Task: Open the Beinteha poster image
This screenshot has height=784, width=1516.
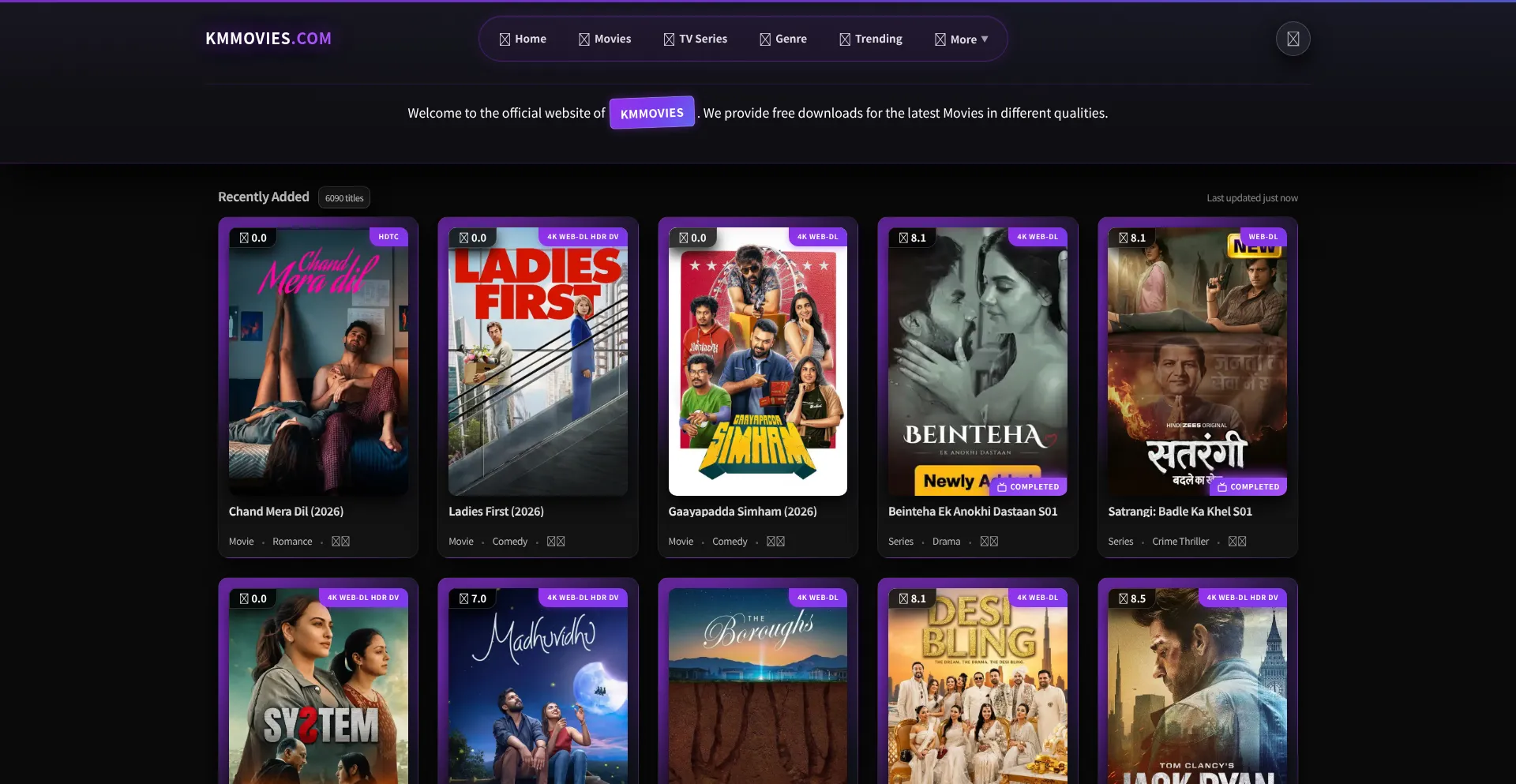Action: [x=978, y=362]
